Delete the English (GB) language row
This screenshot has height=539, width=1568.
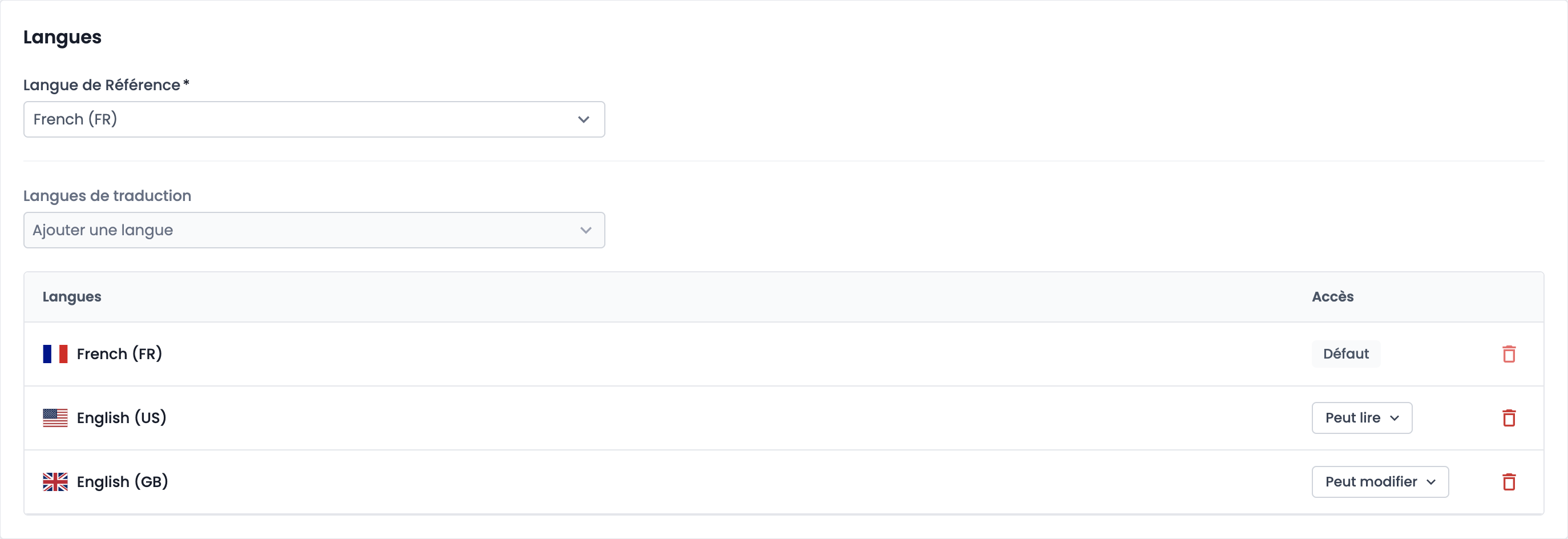click(1508, 482)
